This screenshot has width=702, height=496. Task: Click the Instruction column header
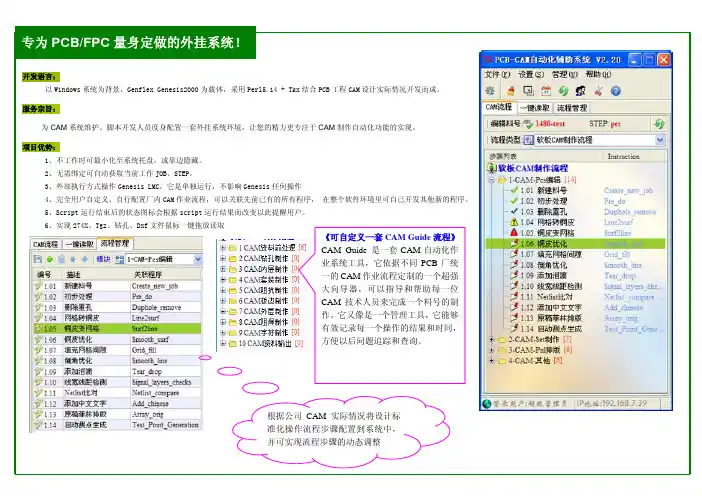[x=623, y=157]
